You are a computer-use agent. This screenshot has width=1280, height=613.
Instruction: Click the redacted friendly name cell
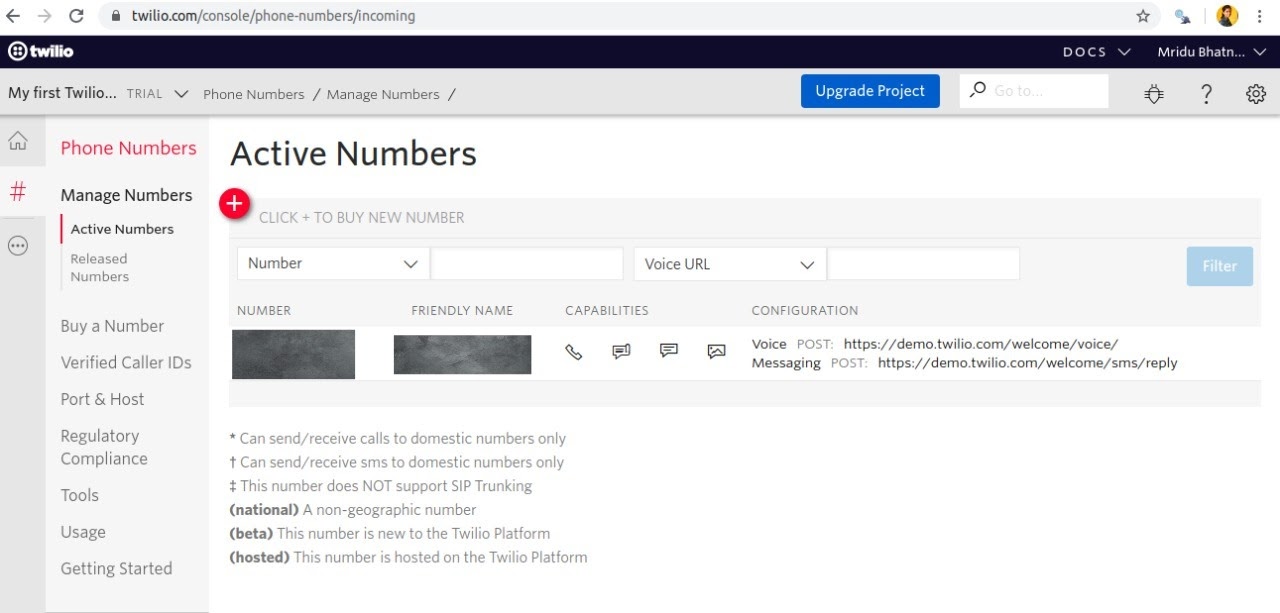[x=462, y=355]
